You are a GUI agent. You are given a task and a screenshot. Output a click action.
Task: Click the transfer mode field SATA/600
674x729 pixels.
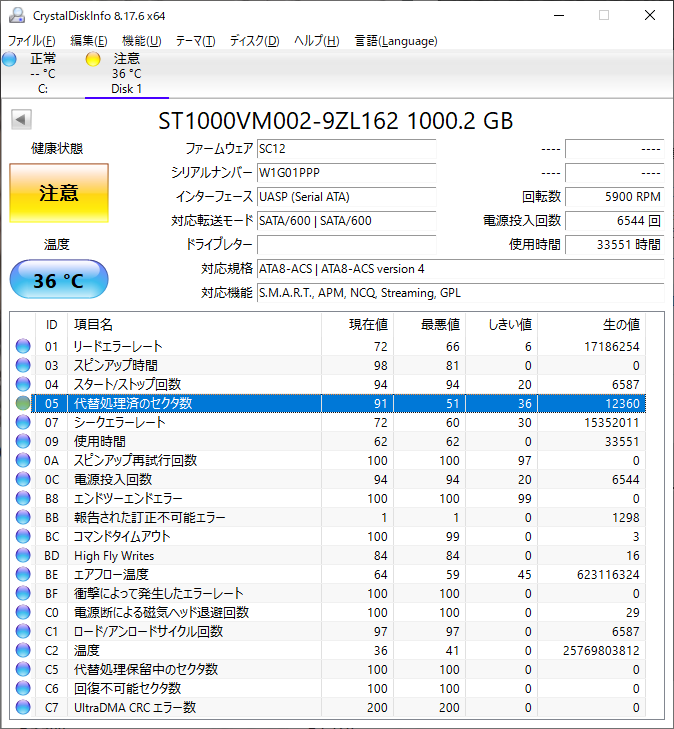click(347, 221)
